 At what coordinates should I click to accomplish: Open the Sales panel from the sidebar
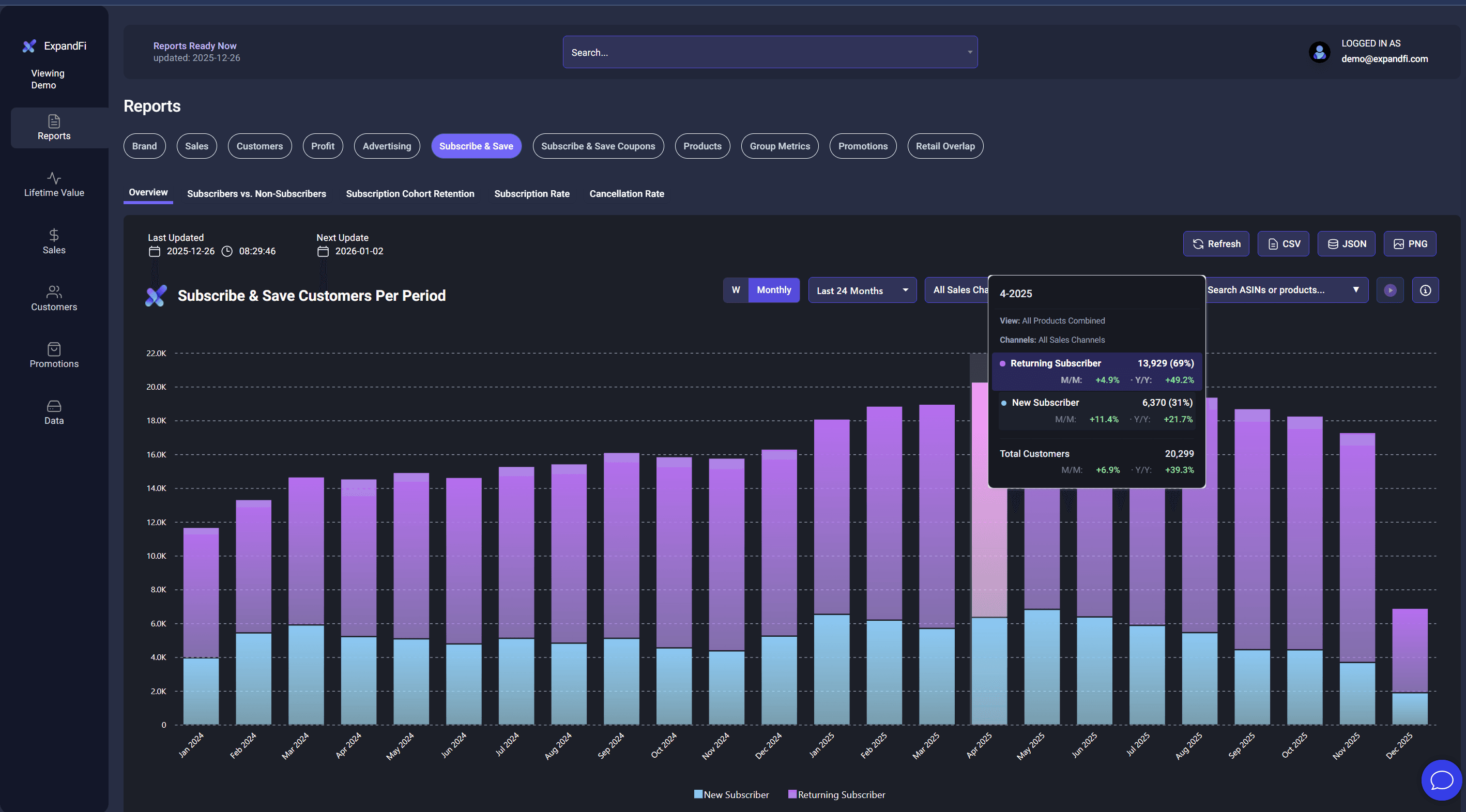[54, 241]
